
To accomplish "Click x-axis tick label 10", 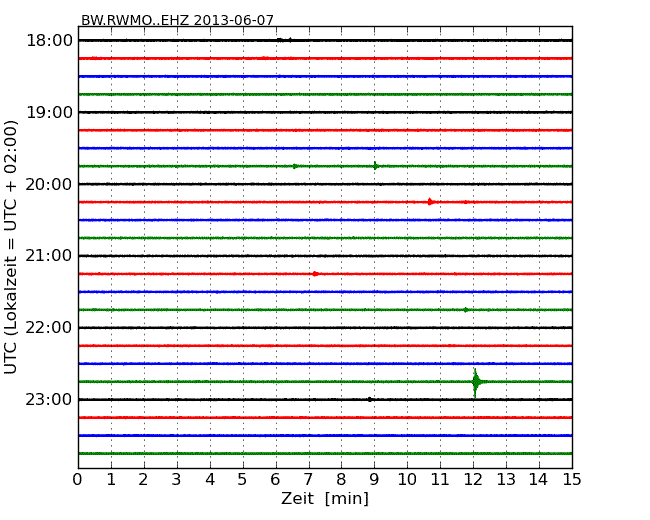I will [407, 480].
